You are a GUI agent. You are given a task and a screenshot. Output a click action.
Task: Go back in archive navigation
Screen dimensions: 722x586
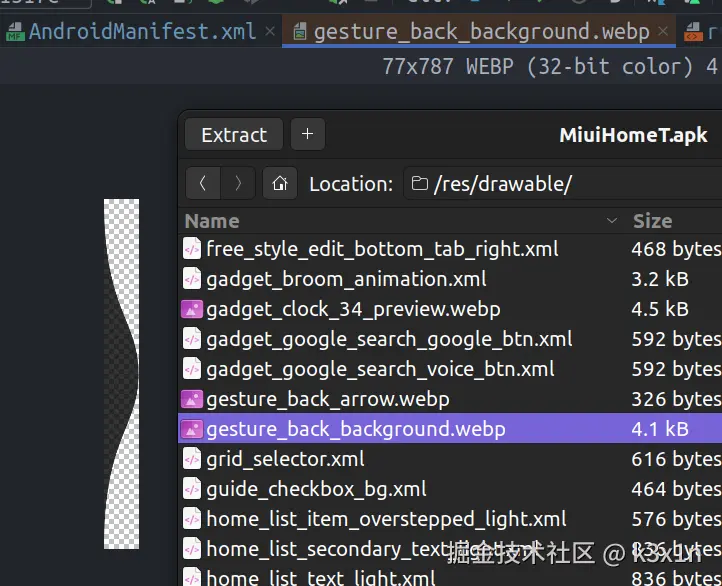(x=203, y=183)
